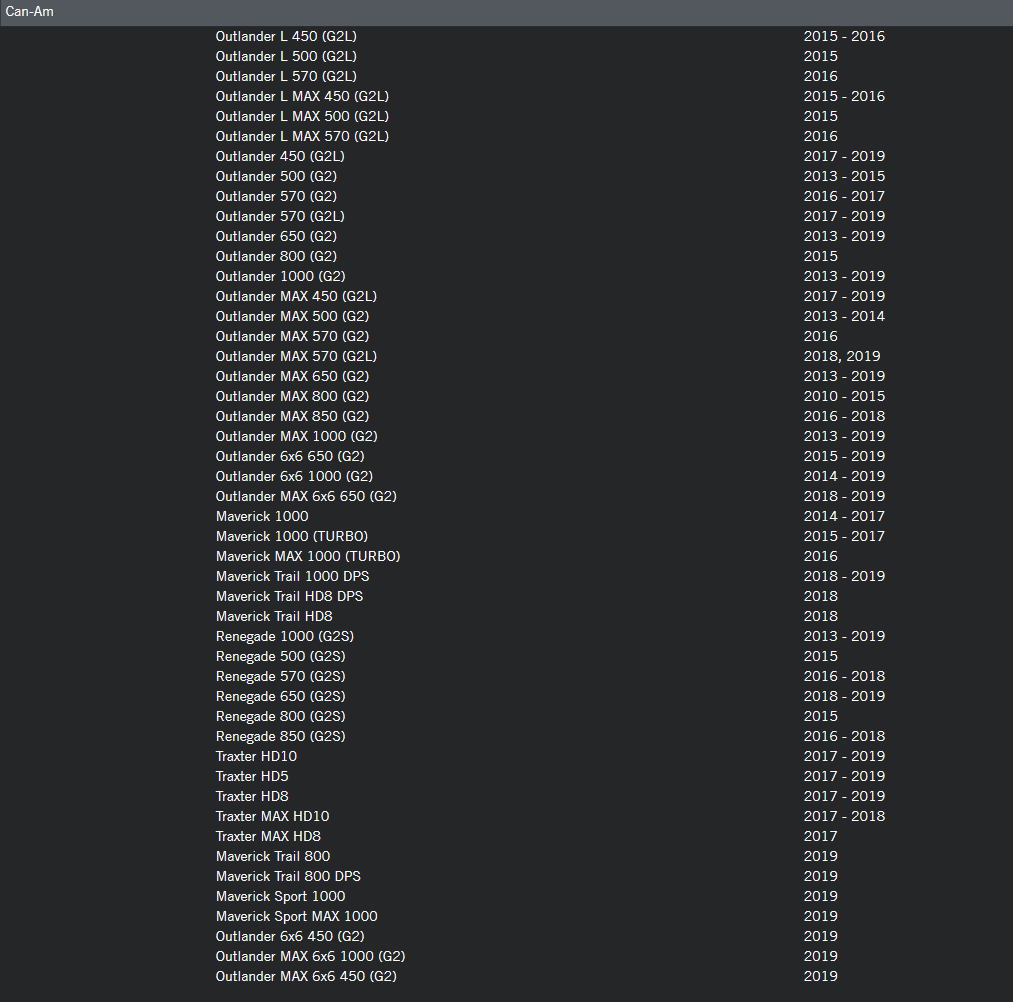This screenshot has height=1002, width=1013.
Task: Select Outlander 800 (G2) model
Action: [277, 256]
